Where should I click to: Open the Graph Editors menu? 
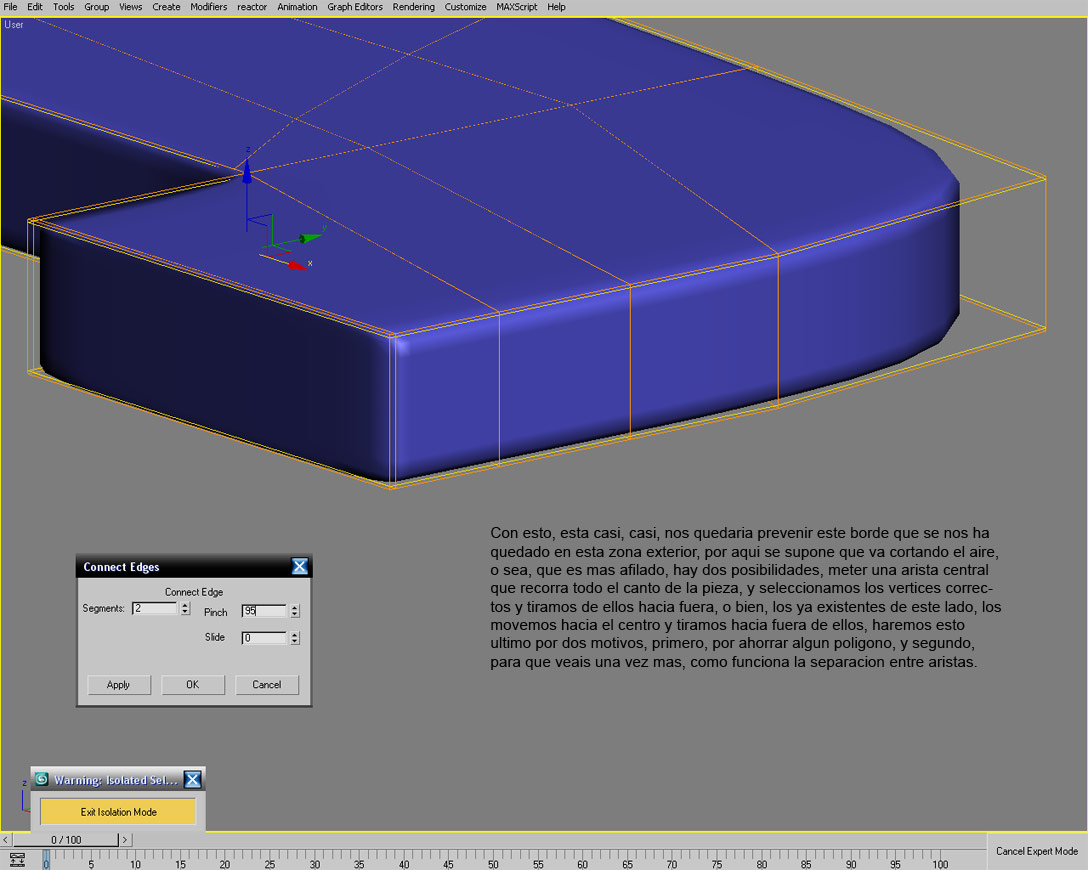click(355, 7)
